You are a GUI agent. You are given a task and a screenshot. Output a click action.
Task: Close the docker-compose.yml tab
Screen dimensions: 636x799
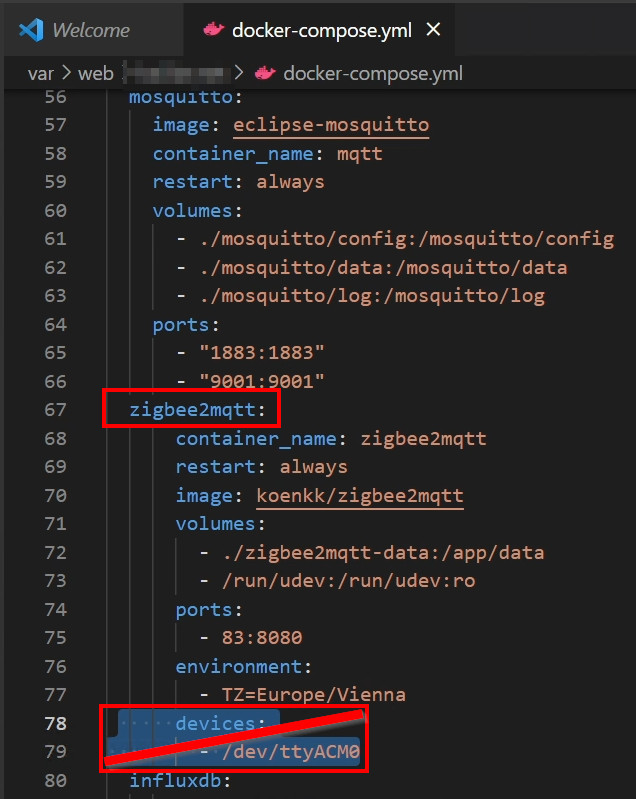pos(433,30)
